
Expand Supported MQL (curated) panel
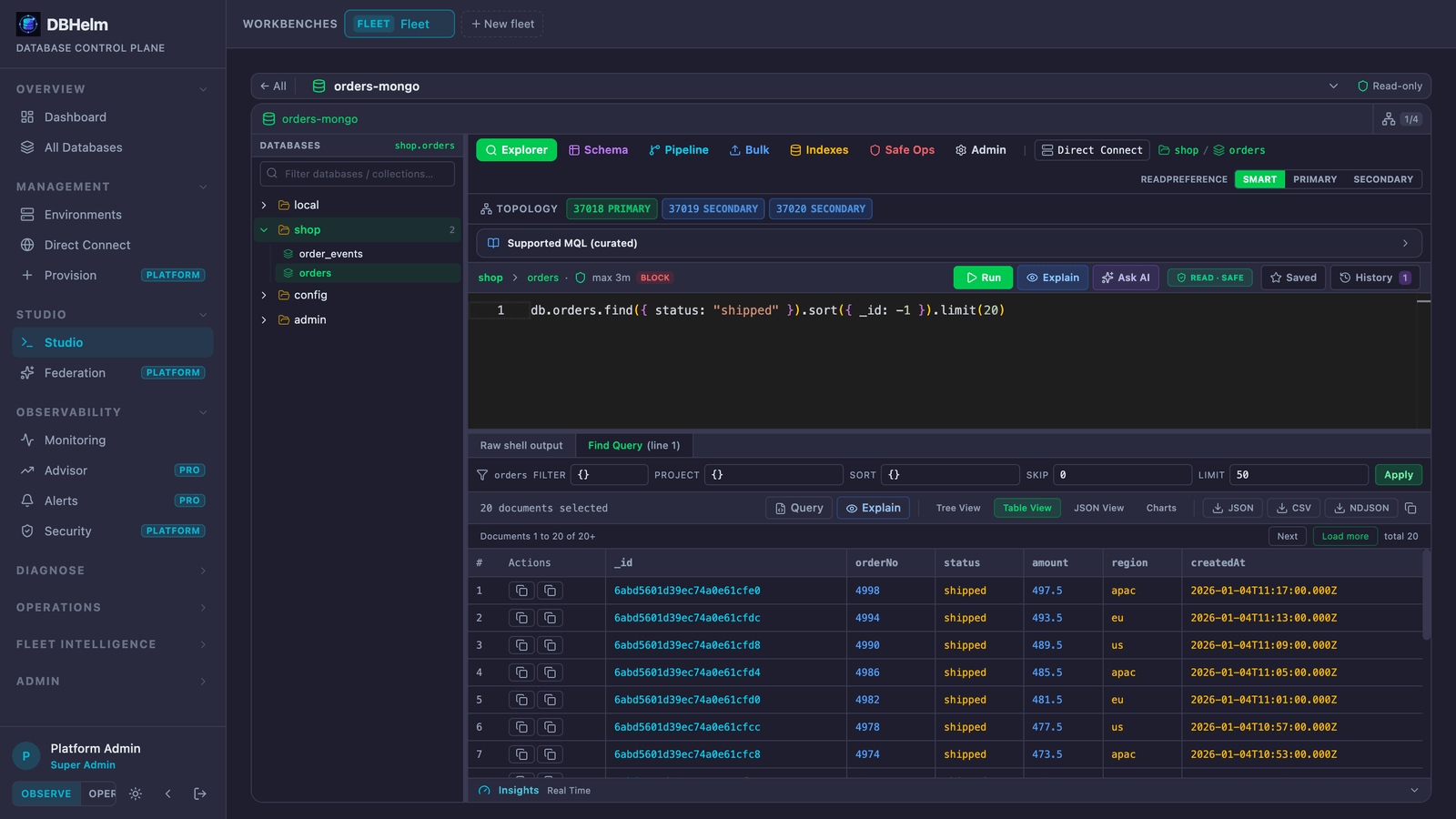[x=948, y=243]
